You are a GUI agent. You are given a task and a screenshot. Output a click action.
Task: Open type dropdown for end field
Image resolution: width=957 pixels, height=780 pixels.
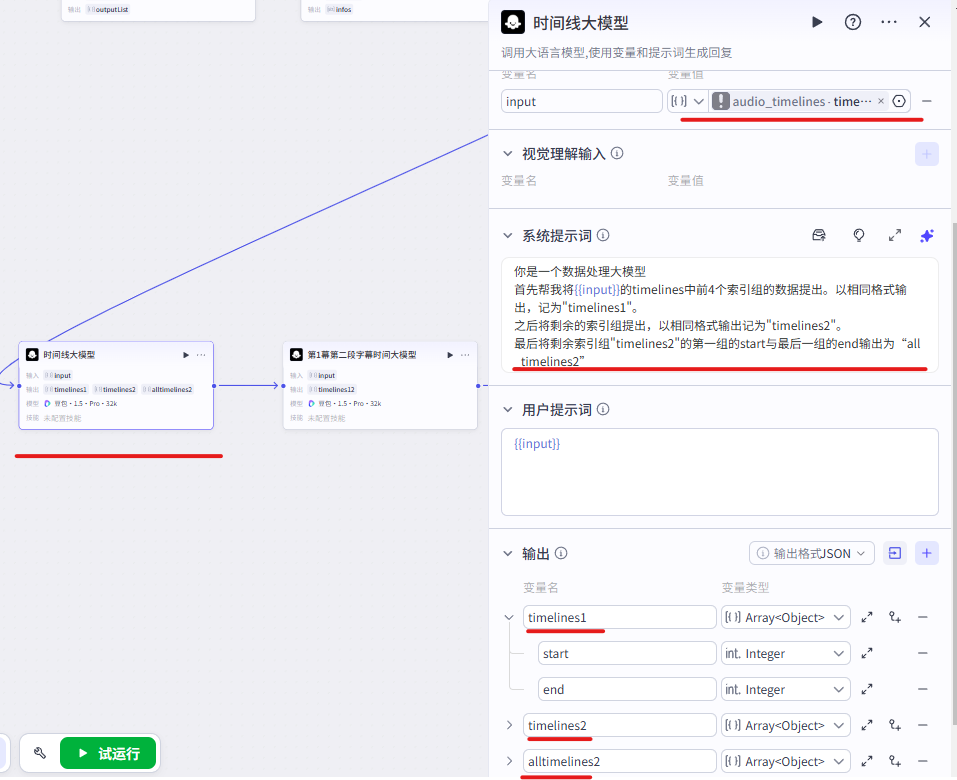tap(786, 690)
